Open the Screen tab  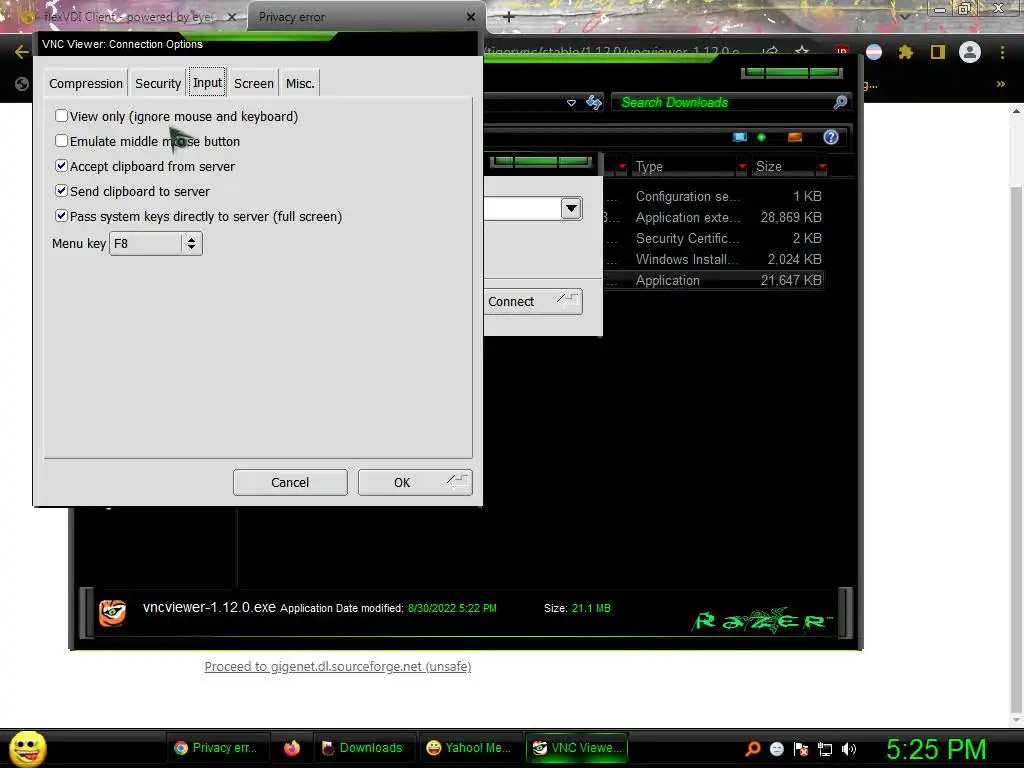pyautogui.click(x=253, y=83)
